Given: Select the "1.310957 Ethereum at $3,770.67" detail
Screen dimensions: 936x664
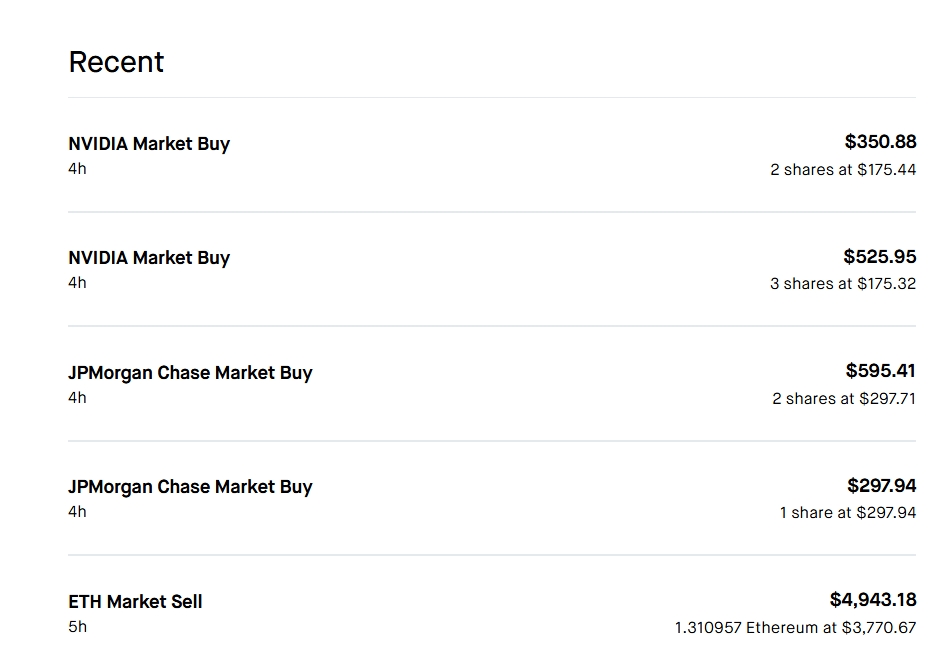Looking at the screenshot, I should (x=795, y=628).
